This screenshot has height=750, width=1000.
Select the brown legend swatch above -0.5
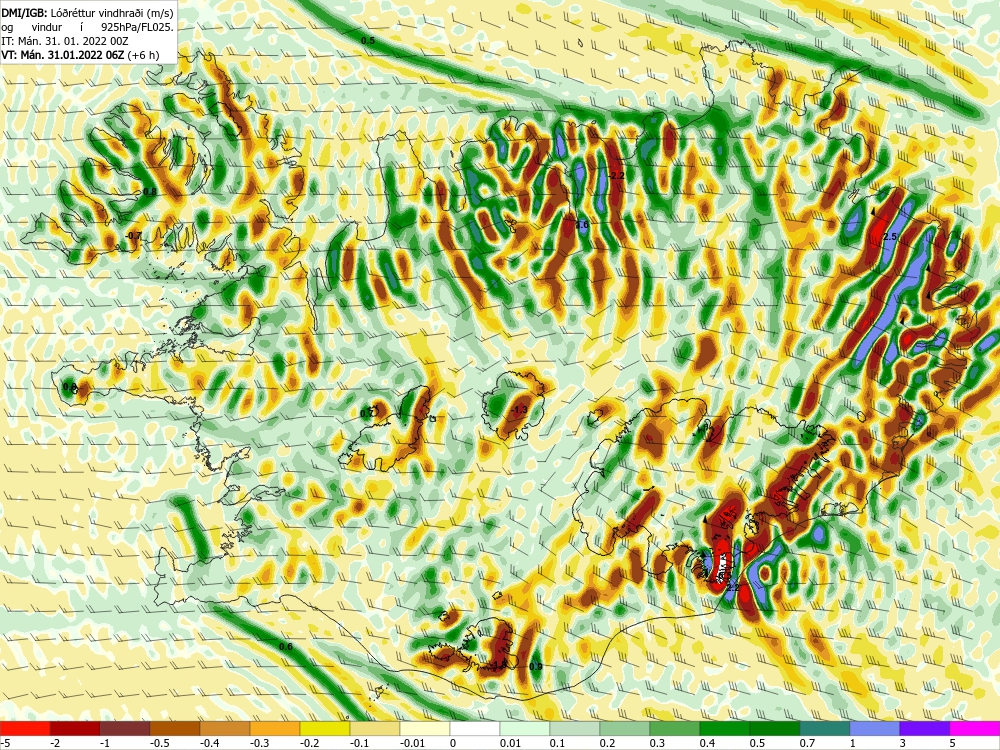[175, 728]
